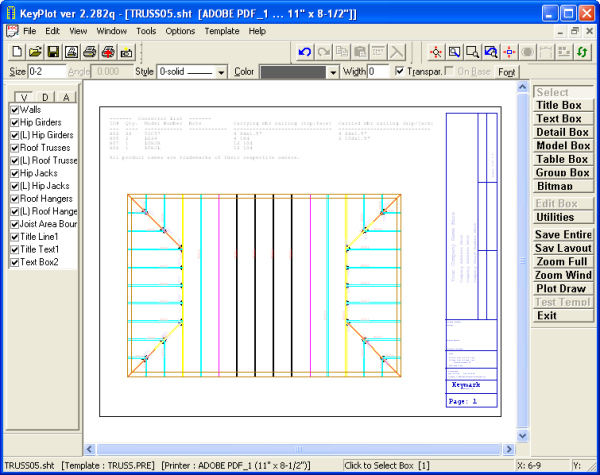Screen dimensions: 600x475
Task: Click the green refresh arrows icon
Action: click(581, 51)
